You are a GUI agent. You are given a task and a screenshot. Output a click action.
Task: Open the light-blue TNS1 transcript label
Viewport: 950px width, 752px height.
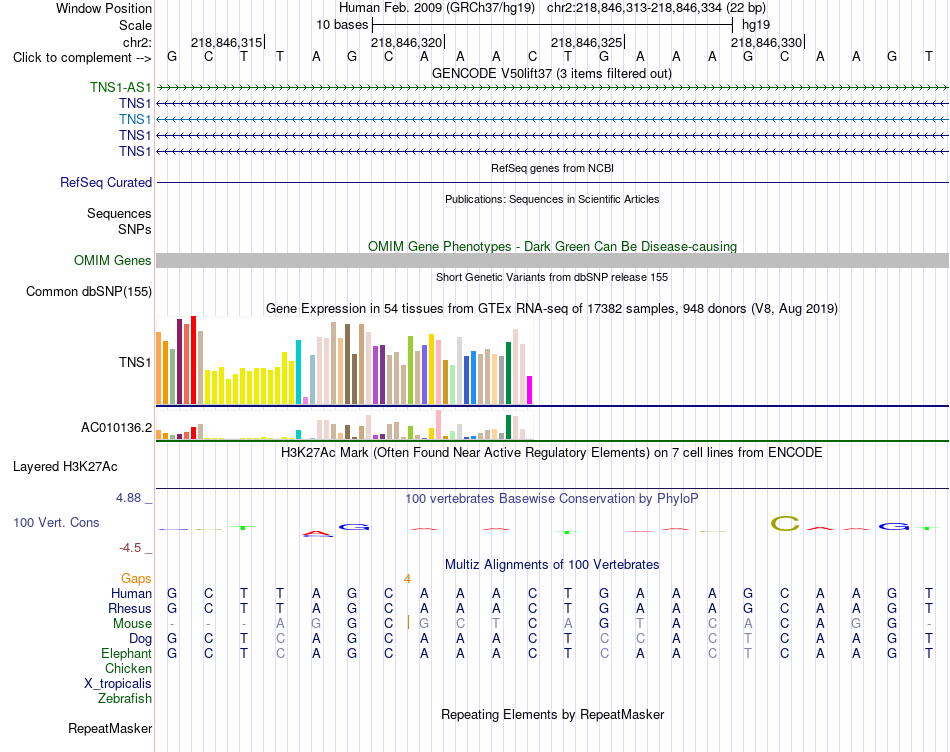[135, 119]
